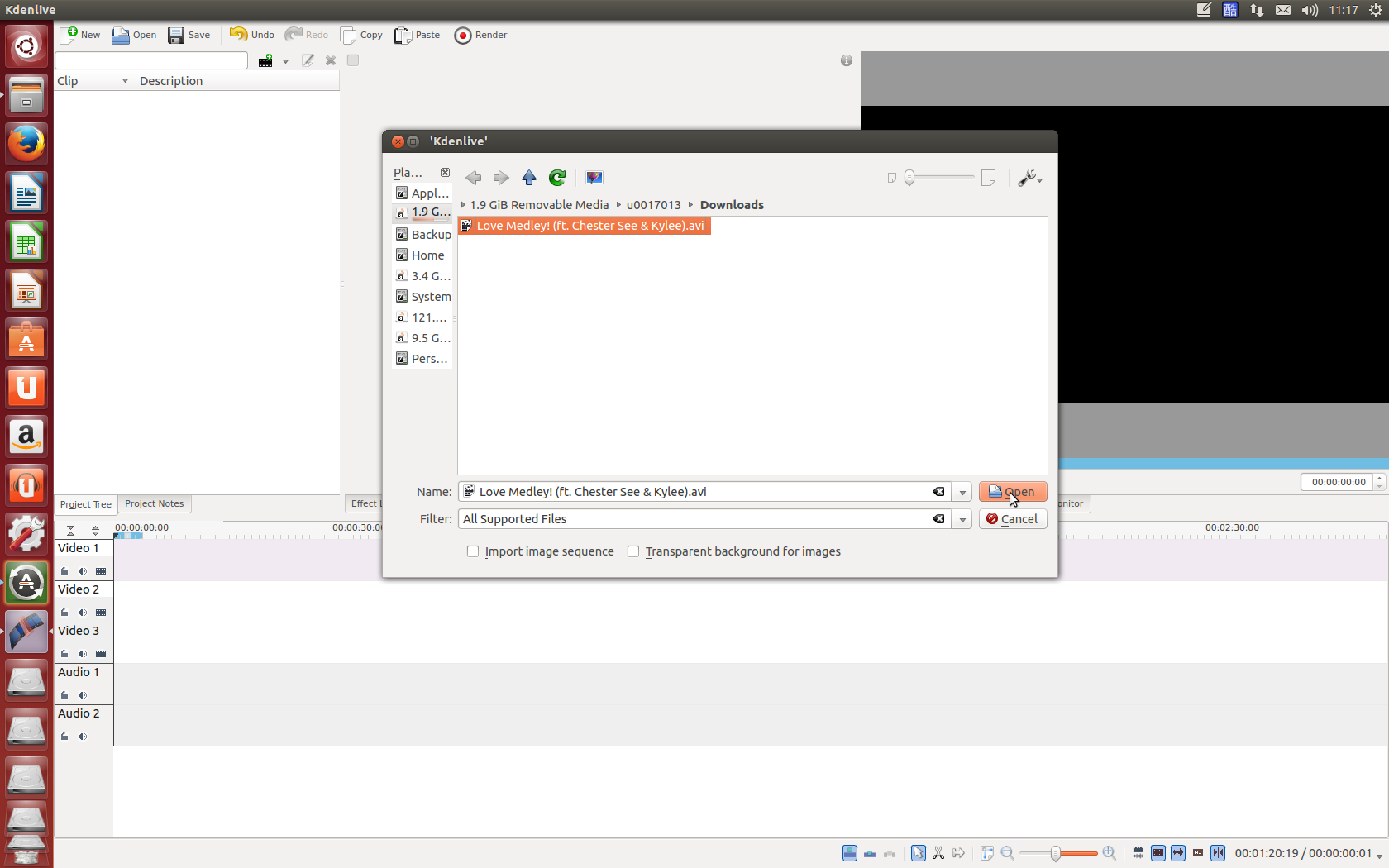The image size is (1389, 868).
Task: Click the dialog Open button
Action: [x=1013, y=492]
